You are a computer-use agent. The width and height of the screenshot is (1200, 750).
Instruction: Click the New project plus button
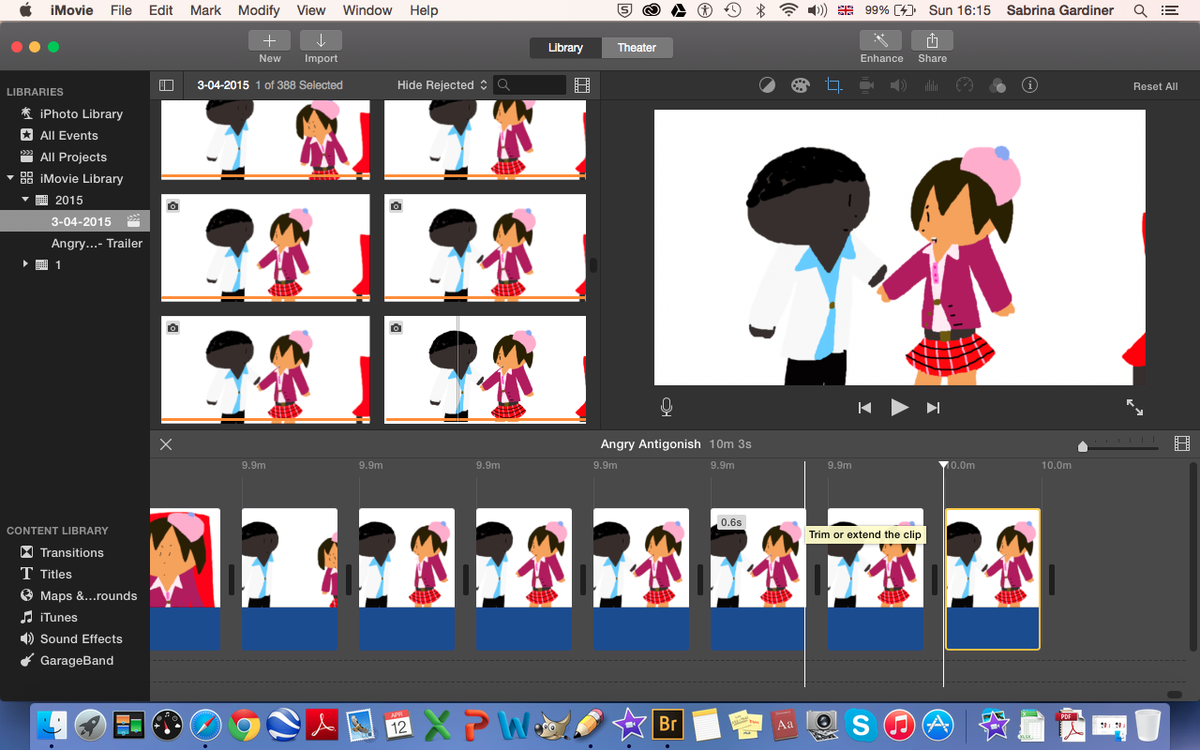(269, 40)
